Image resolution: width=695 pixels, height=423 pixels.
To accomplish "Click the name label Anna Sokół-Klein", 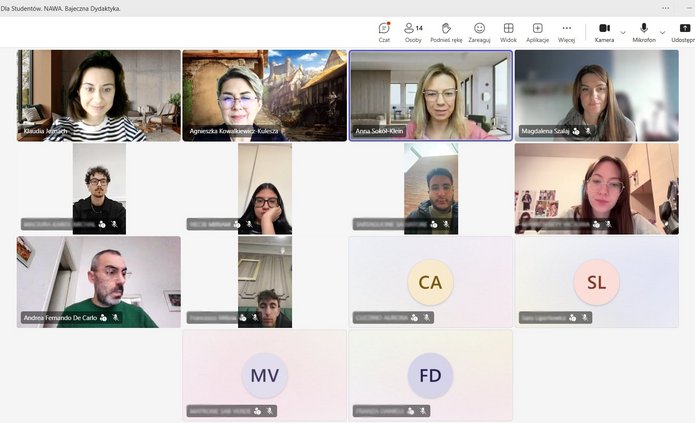I will 379,131.
